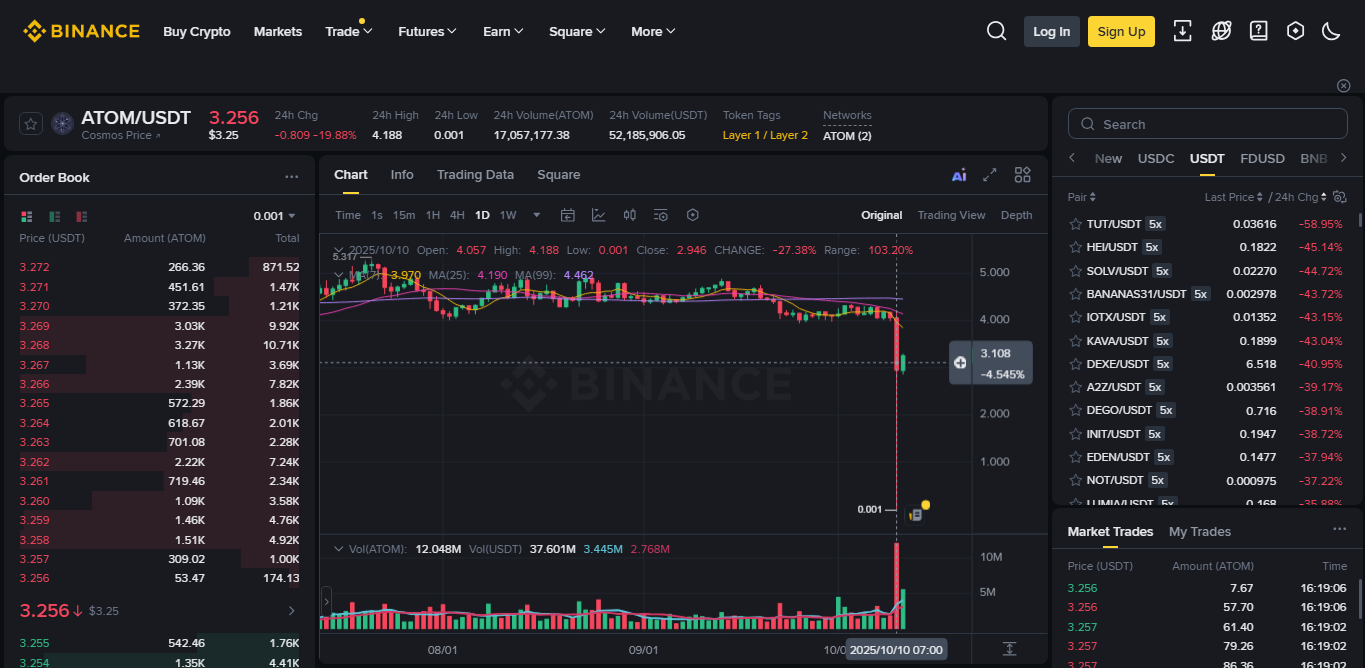Open technical indicators icon in the chart toolbar
This screenshot has width=1365, height=668.
[599, 215]
